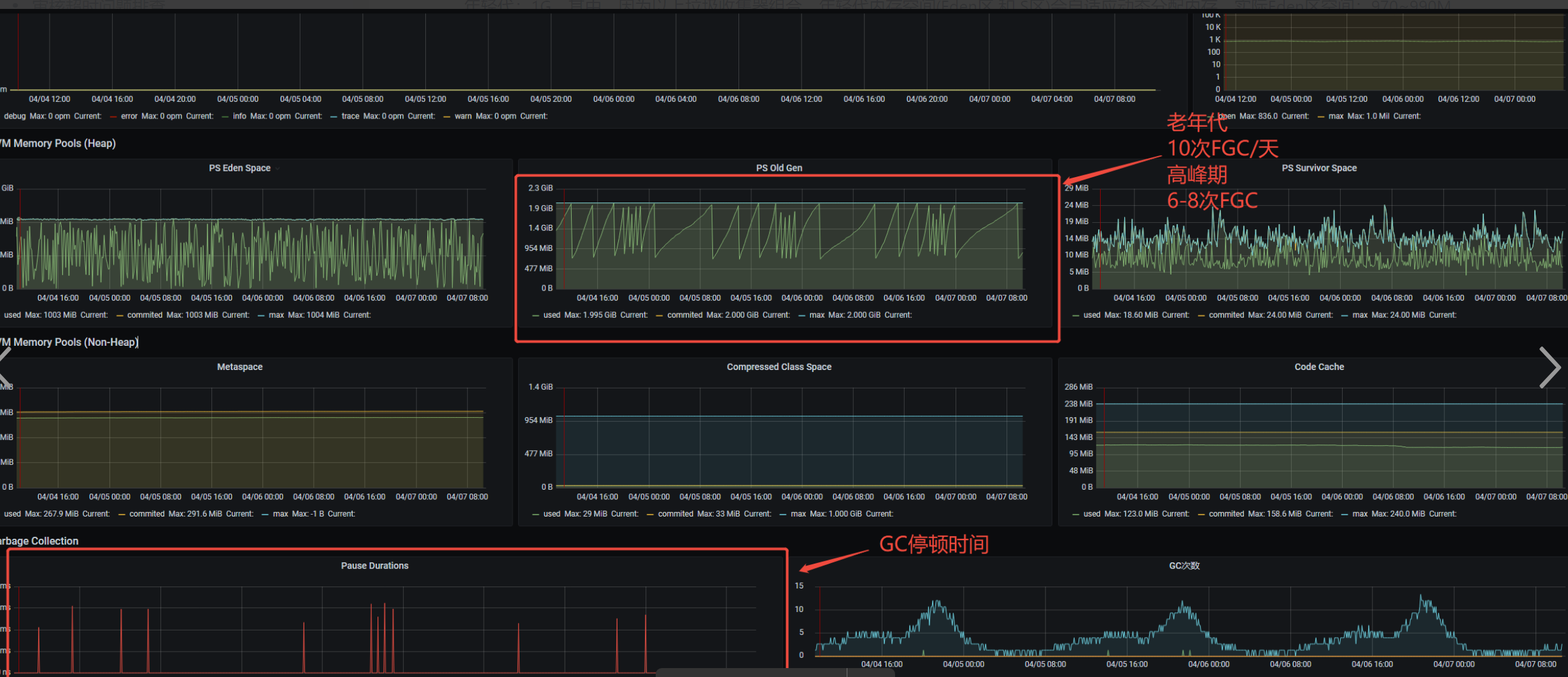Collapse the Garbage Collection row header
Image resolution: width=1568 pixels, height=677 pixels.
pos(39,541)
